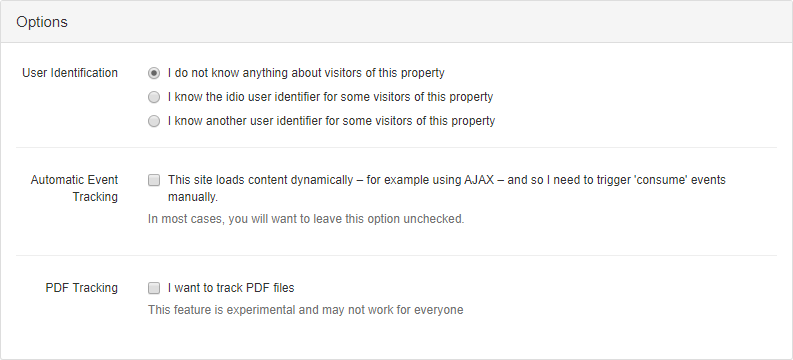Click the "Automatic Event Tracking" section label
This screenshot has height=360, width=793.
click(74, 188)
